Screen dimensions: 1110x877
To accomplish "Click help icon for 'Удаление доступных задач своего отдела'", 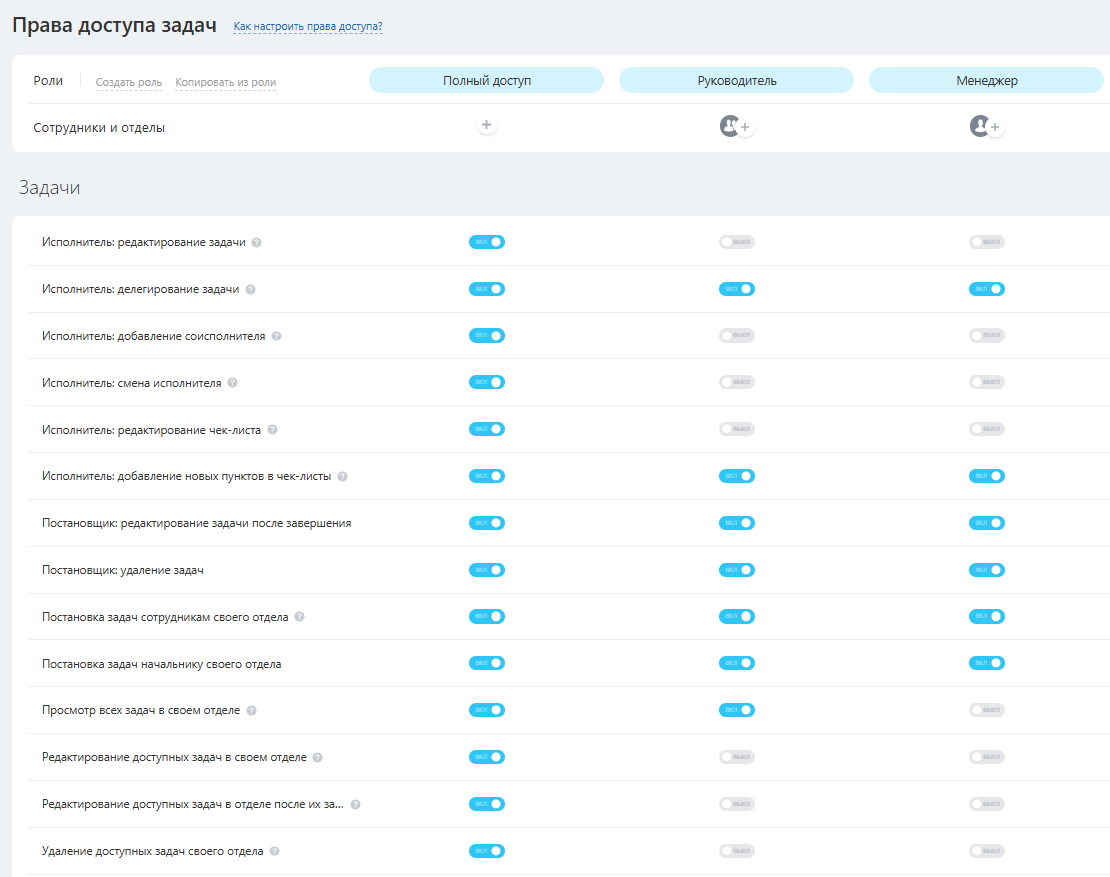I will coord(275,852).
